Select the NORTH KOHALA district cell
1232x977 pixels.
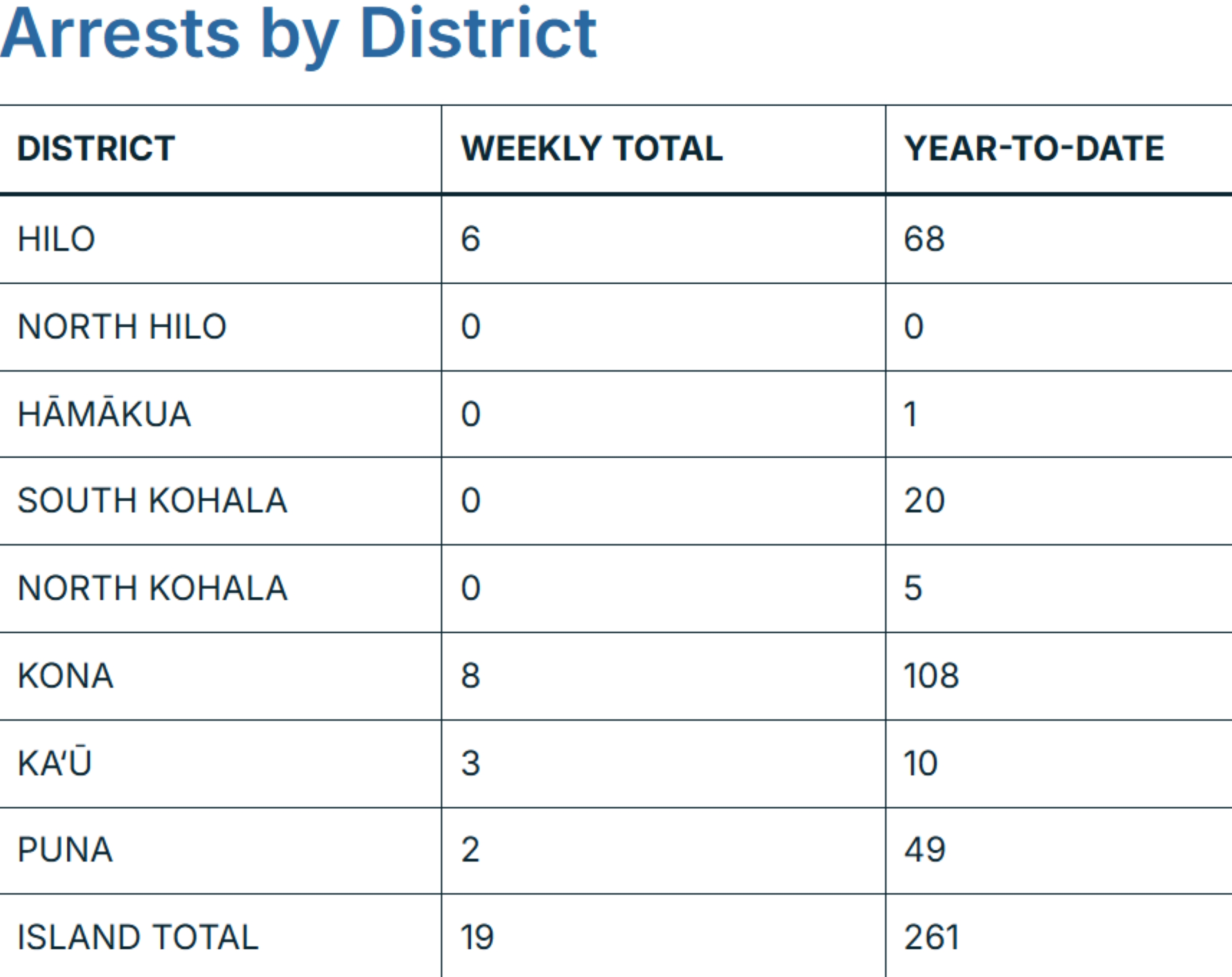(152, 588)
